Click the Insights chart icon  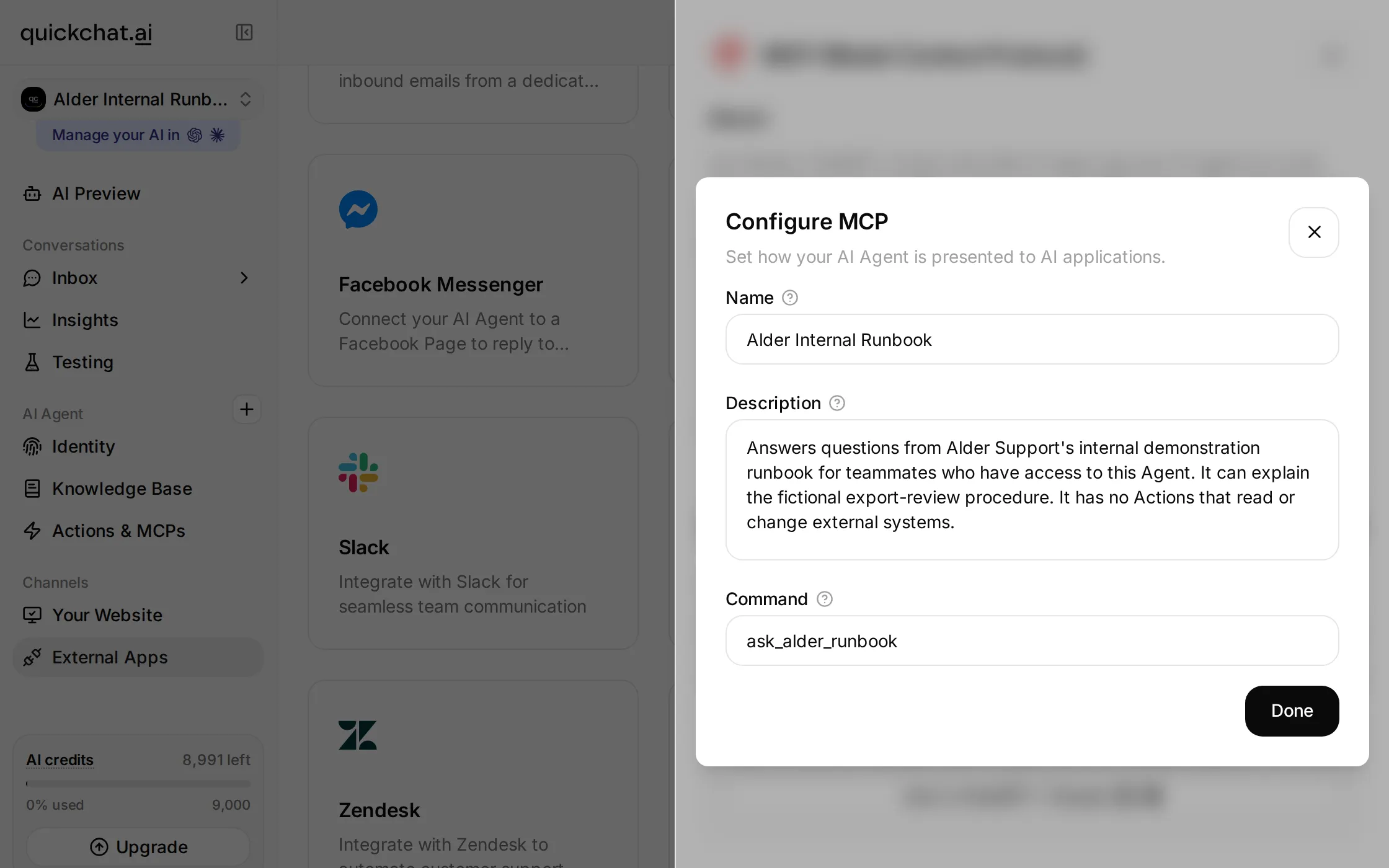click(32, 320)
